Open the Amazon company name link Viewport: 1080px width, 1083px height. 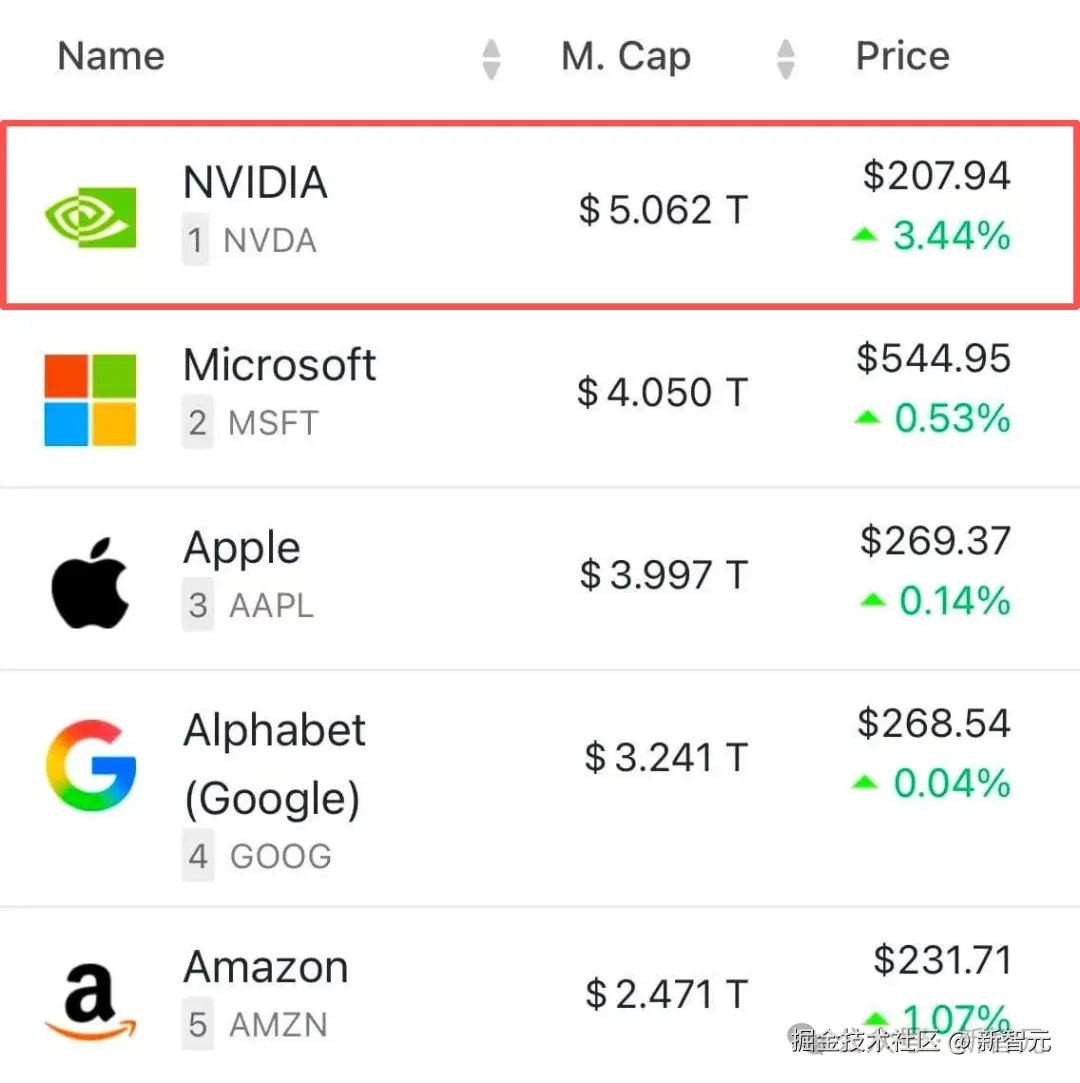(266, 968)
